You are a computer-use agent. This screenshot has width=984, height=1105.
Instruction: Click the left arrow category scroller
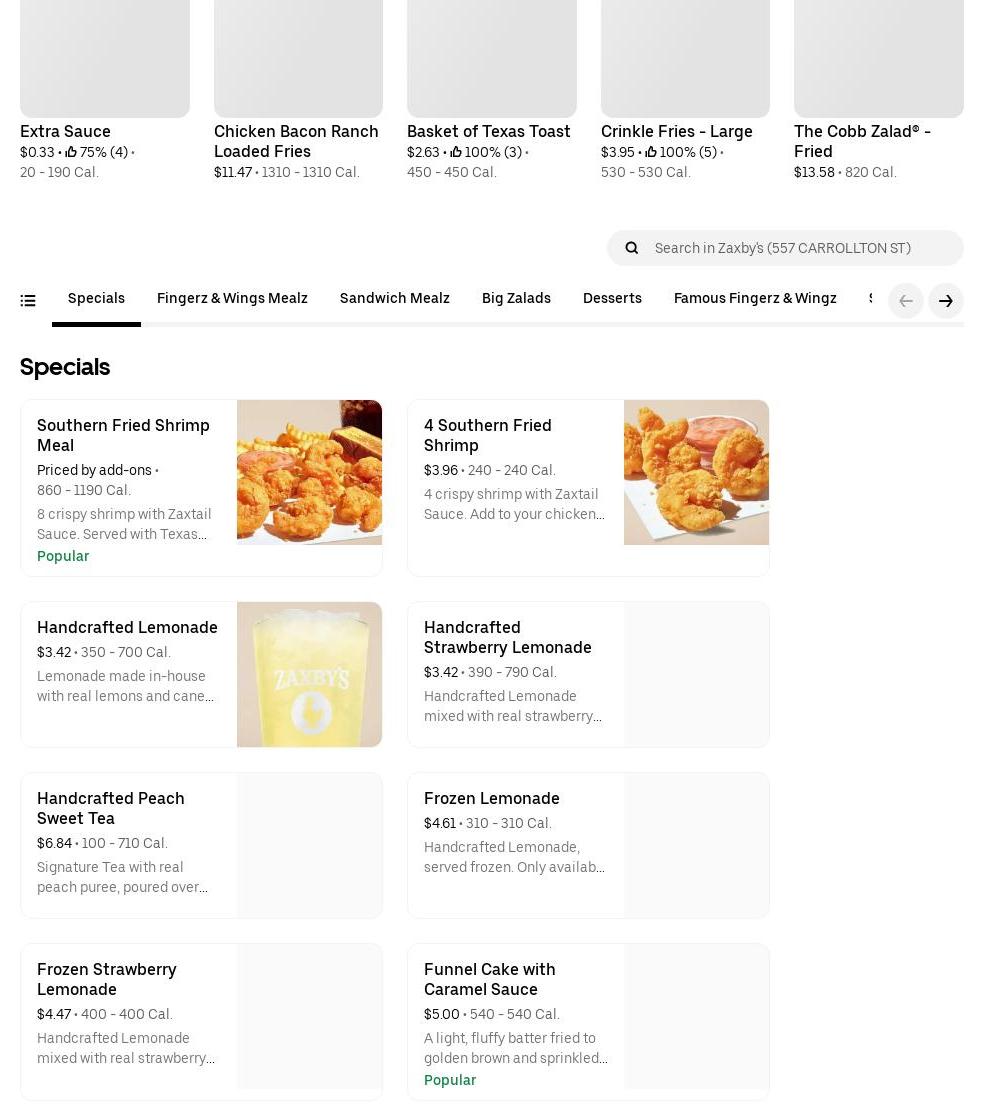(x=906, y=301)
